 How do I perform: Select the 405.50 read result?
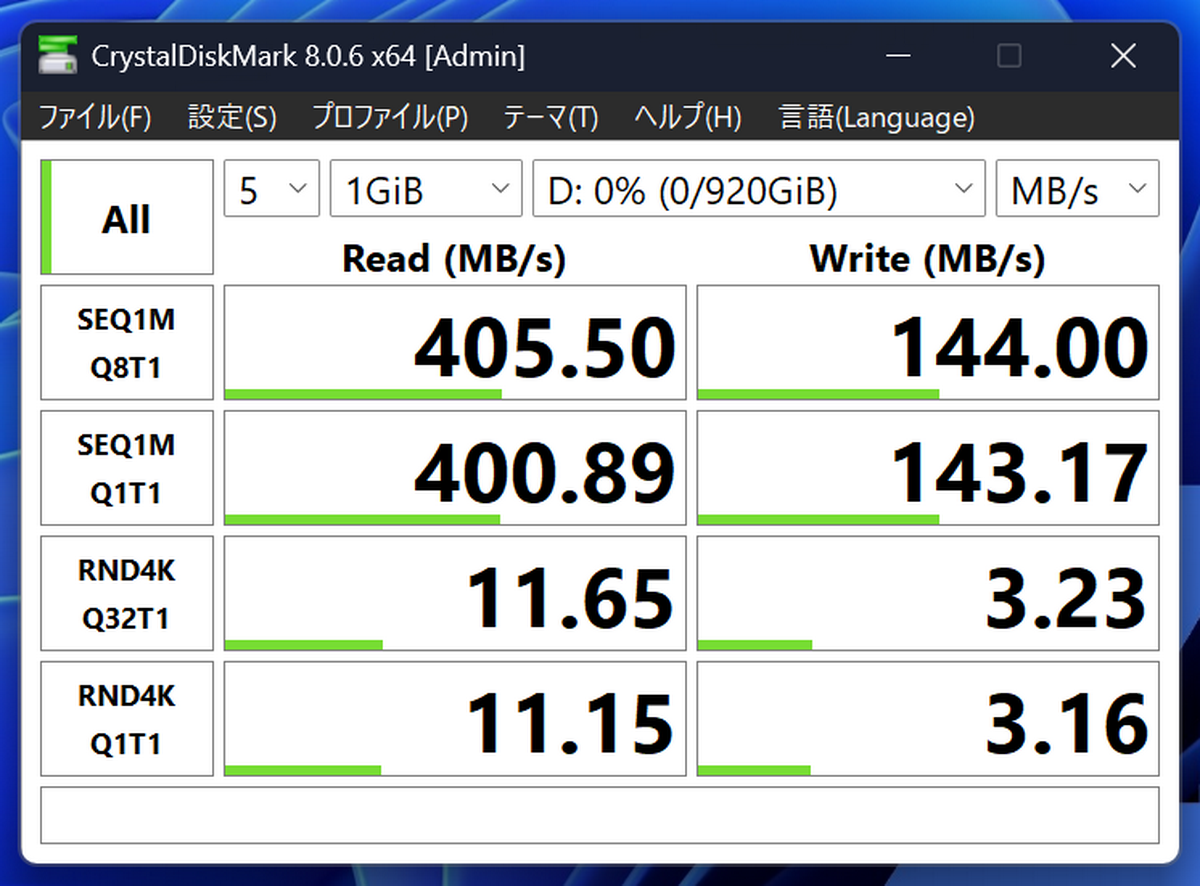point(455,343)
